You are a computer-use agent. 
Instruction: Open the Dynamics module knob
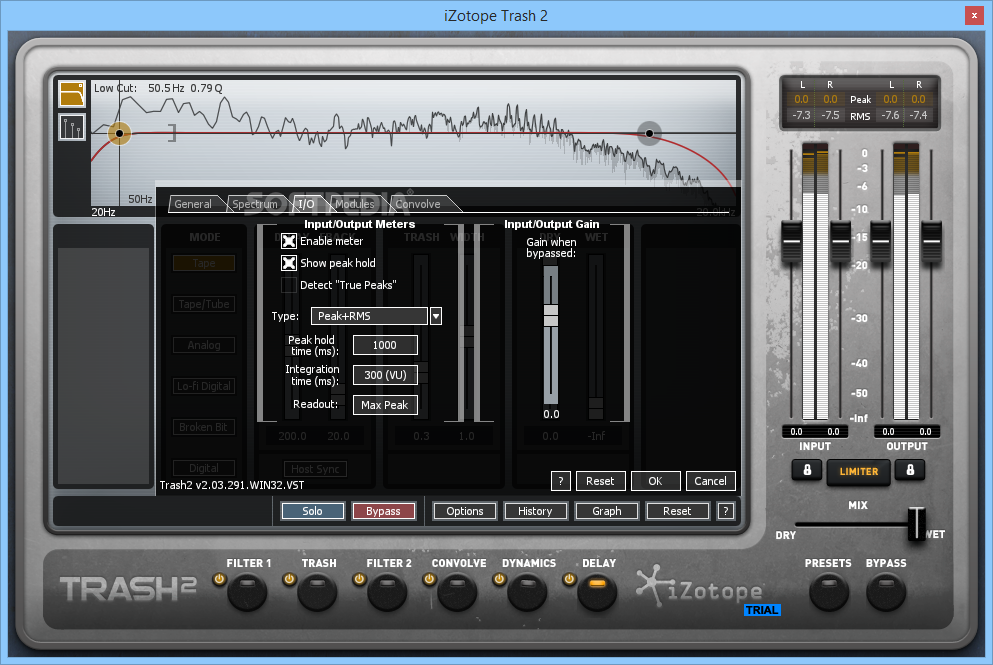pos(527,592)
